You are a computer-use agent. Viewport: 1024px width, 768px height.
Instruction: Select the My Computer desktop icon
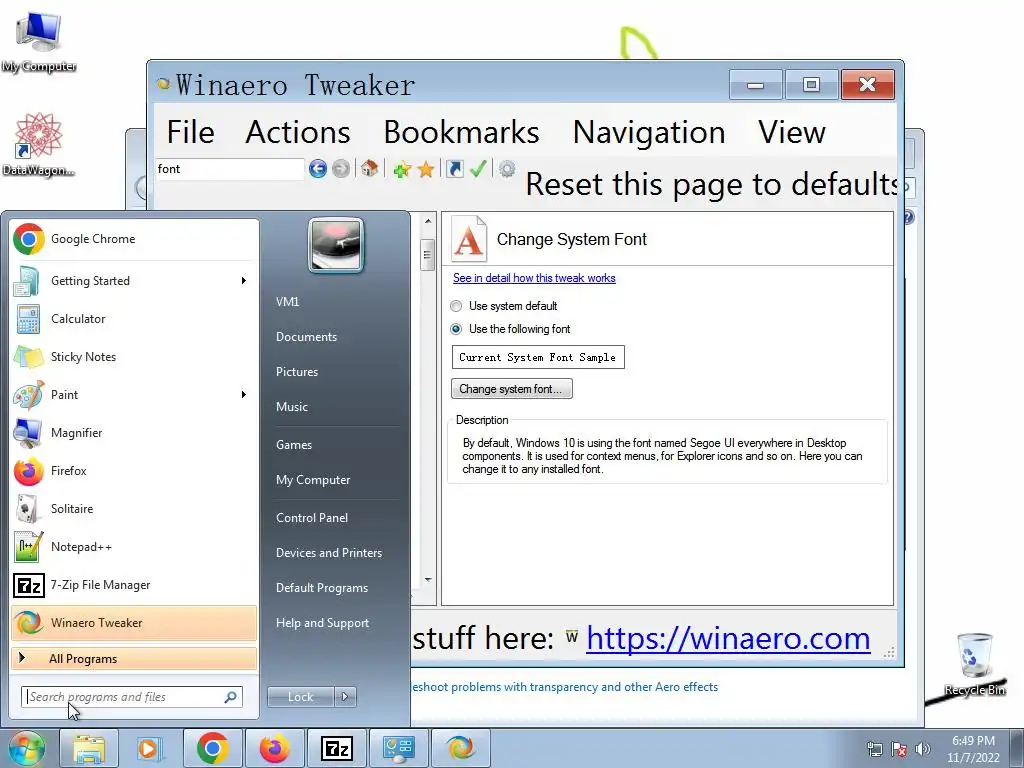coord(39,41)
